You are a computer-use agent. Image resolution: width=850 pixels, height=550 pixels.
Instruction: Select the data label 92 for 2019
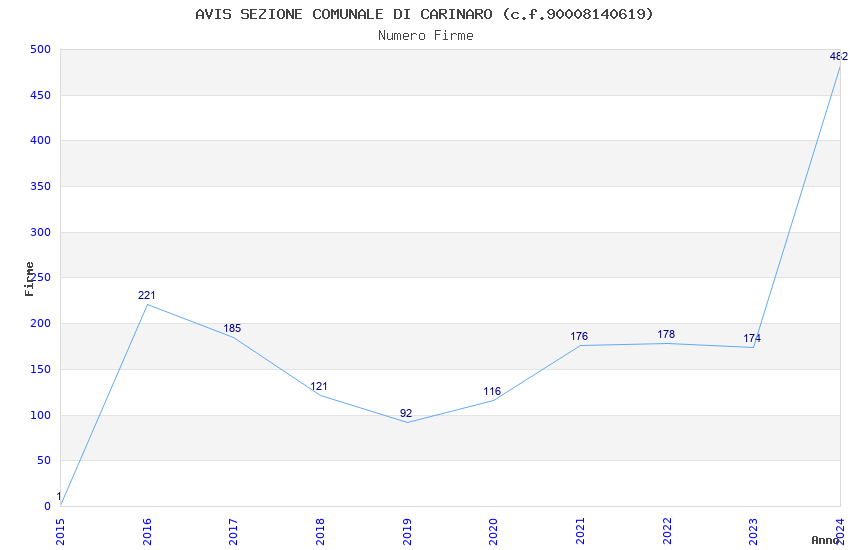[406, 413]
